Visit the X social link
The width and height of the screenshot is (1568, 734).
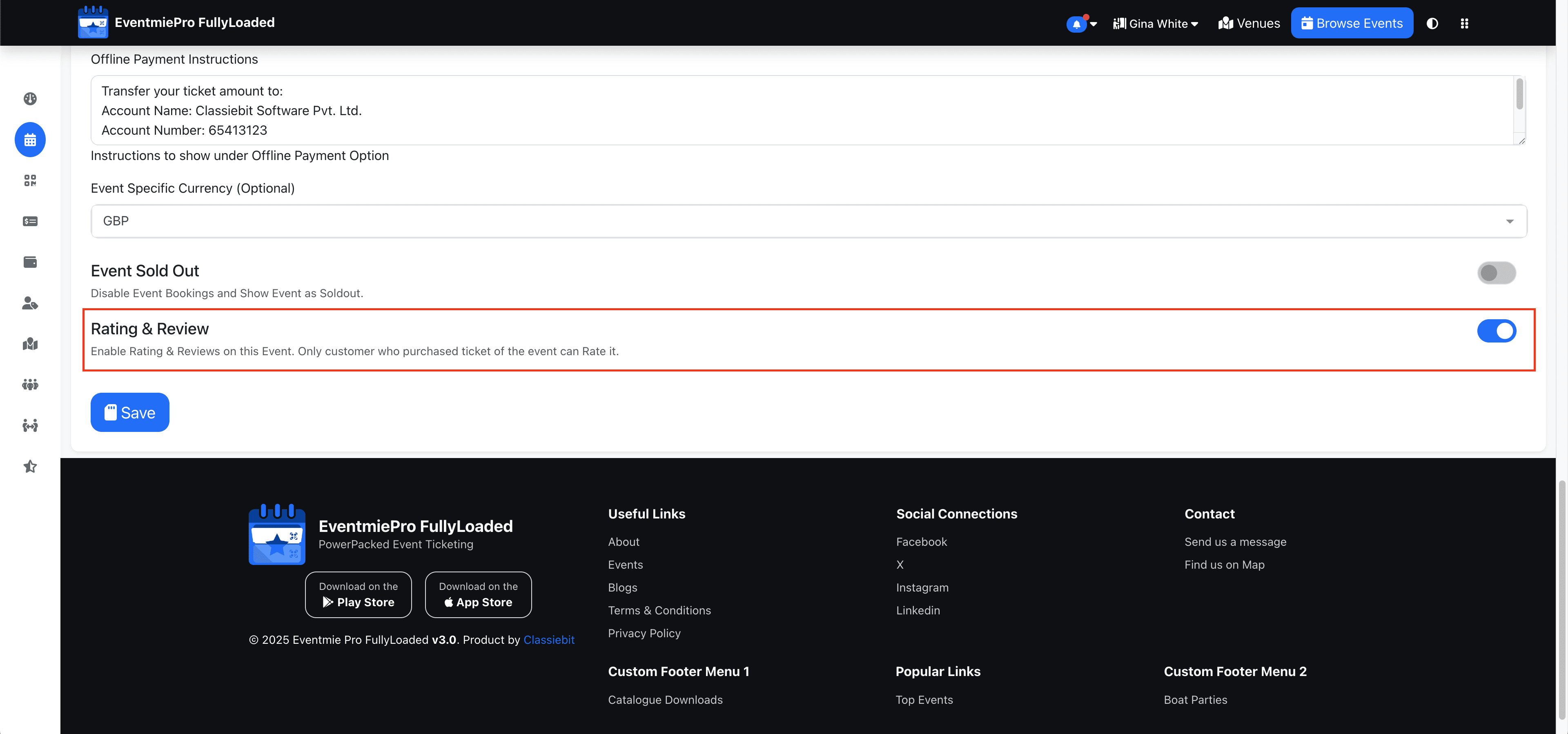point(900,564)
